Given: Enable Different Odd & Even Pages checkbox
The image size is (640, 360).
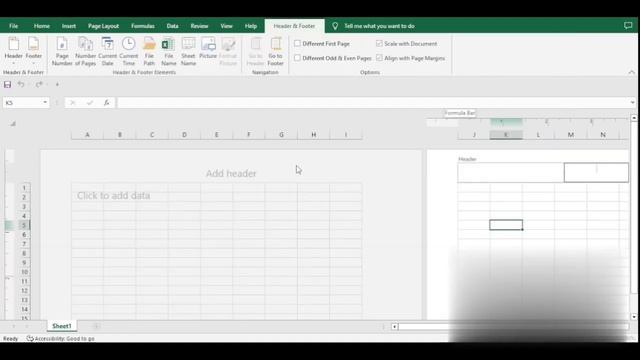Looking at the screenshot, I should (297, 58).
